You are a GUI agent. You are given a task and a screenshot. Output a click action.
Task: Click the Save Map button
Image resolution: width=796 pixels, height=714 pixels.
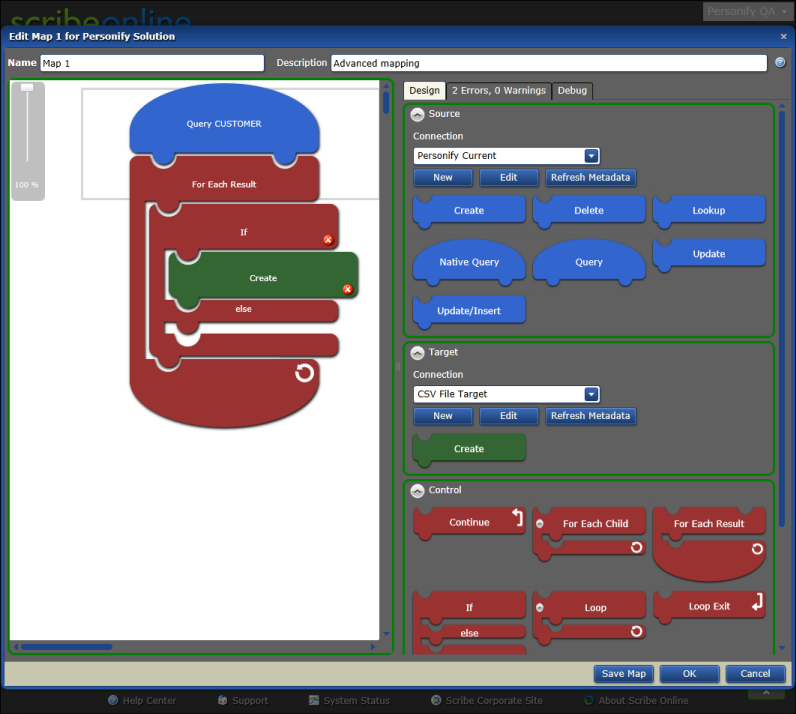pyautogui.click(x=623, y=674)
